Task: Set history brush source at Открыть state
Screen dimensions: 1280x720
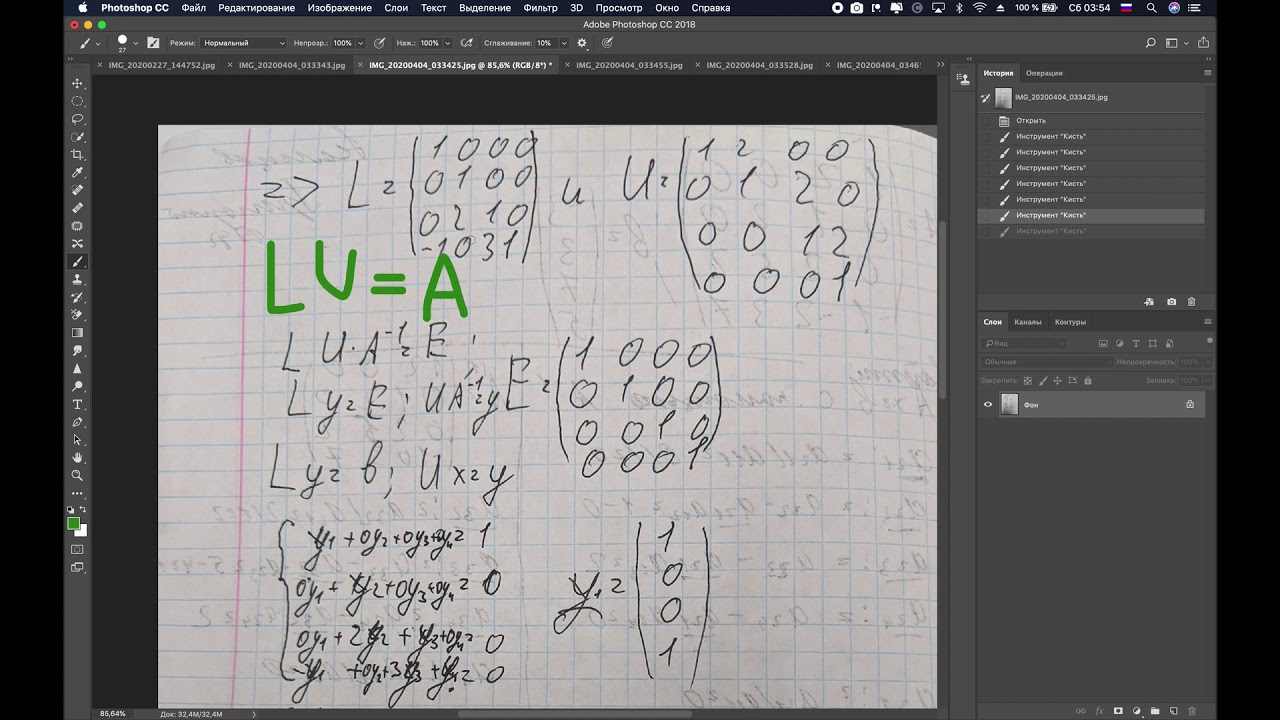Action: point(986,120)
